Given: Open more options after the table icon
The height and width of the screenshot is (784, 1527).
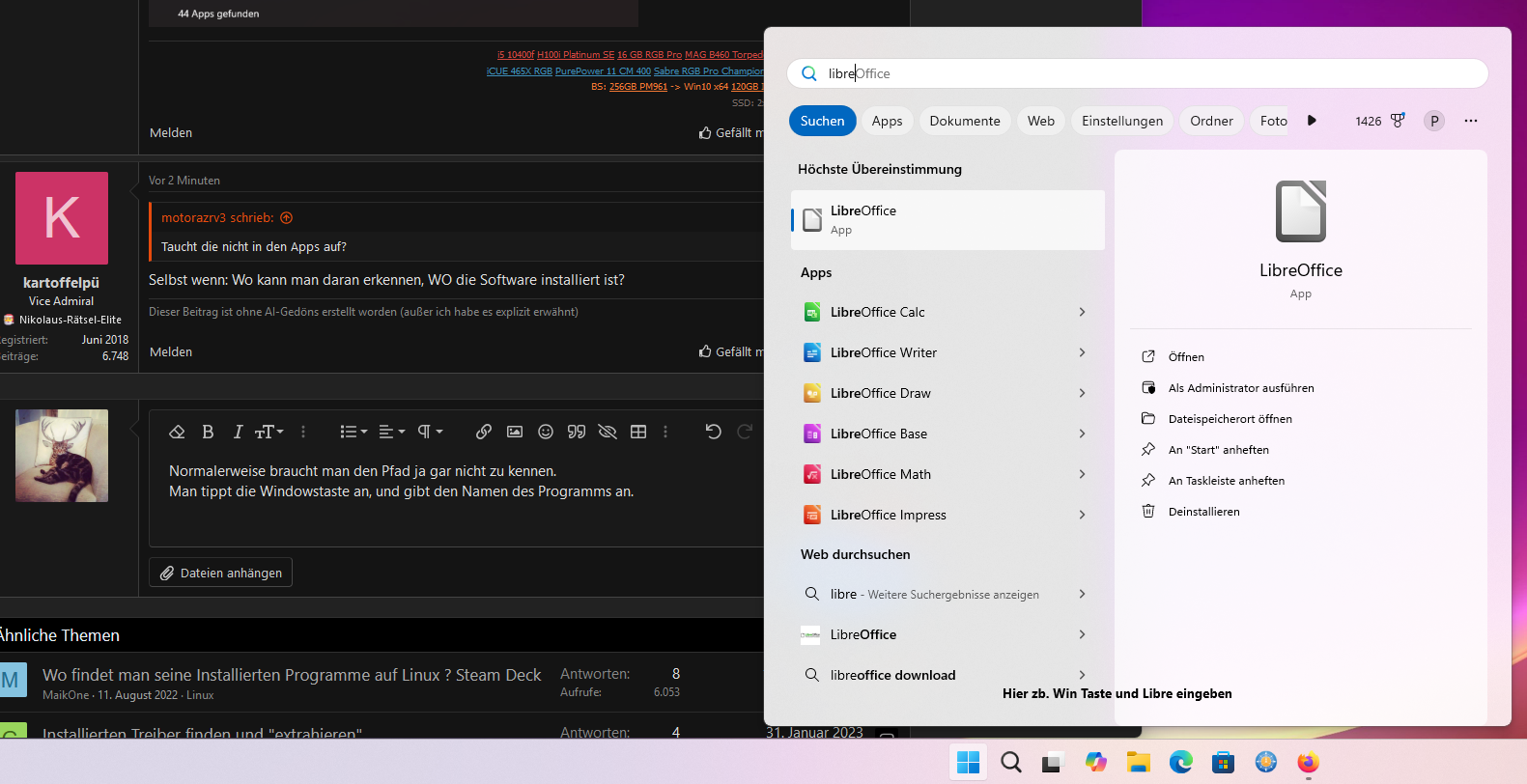Looking at the screenshot, I should coord(665,432).
